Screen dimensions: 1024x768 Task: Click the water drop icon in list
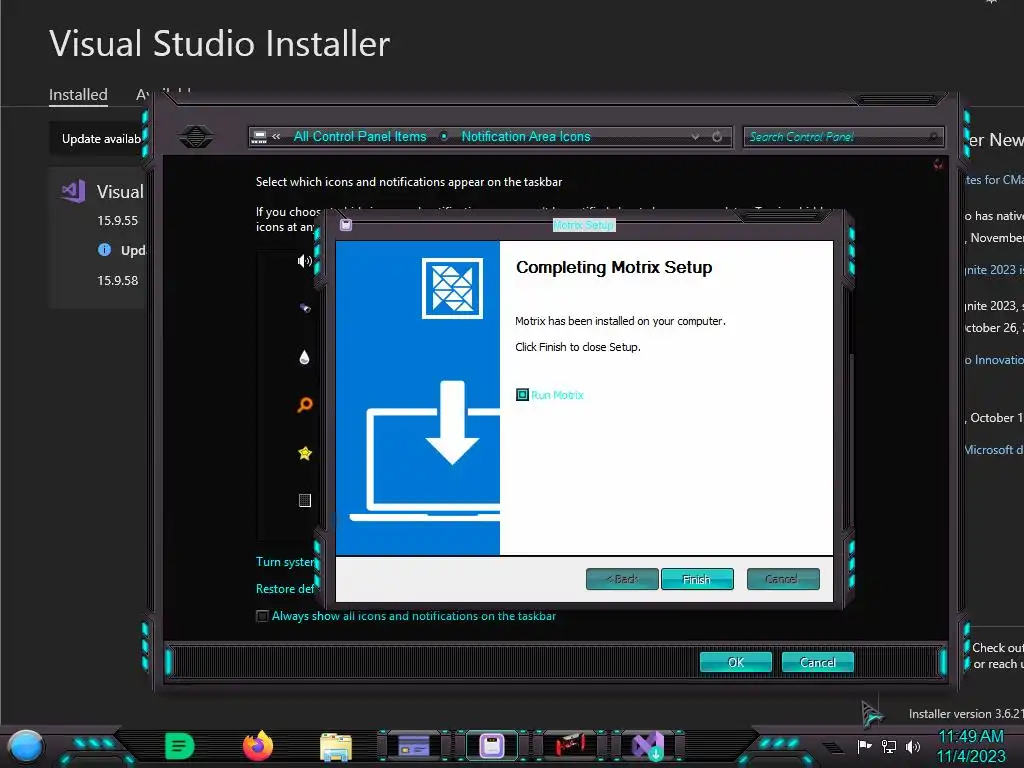304,357
